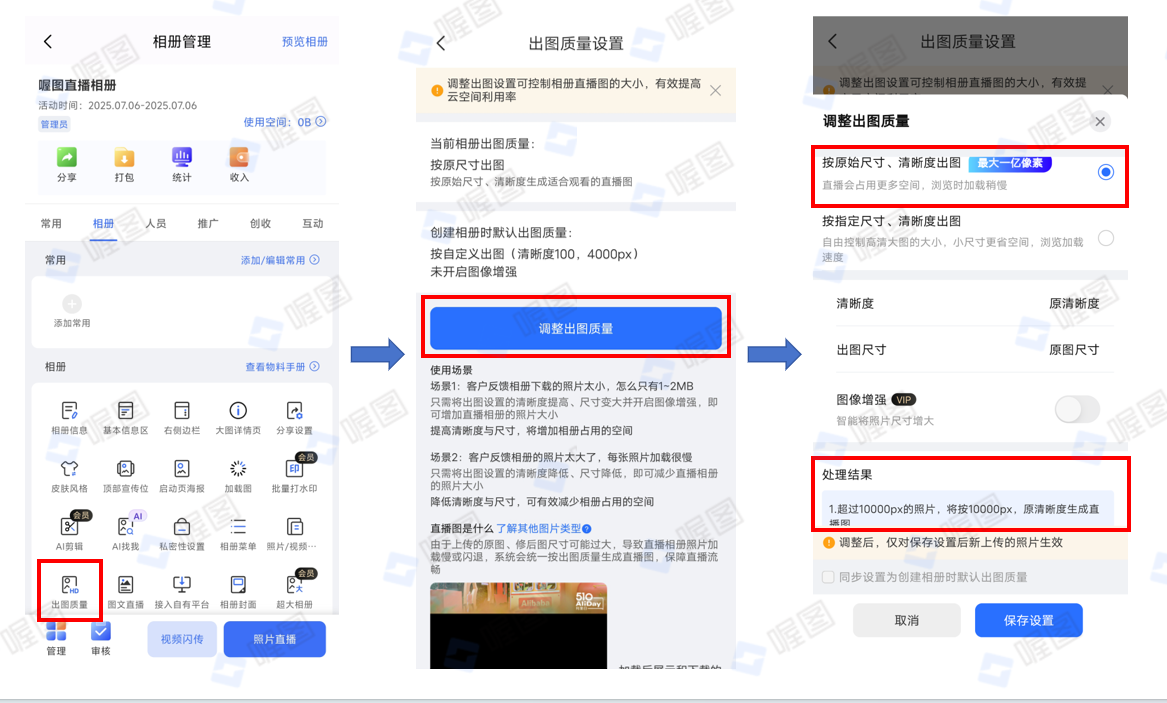Dismiss the orange tip banner in middle screen
The image size is (1167, 703).
(x=715, y=91)
